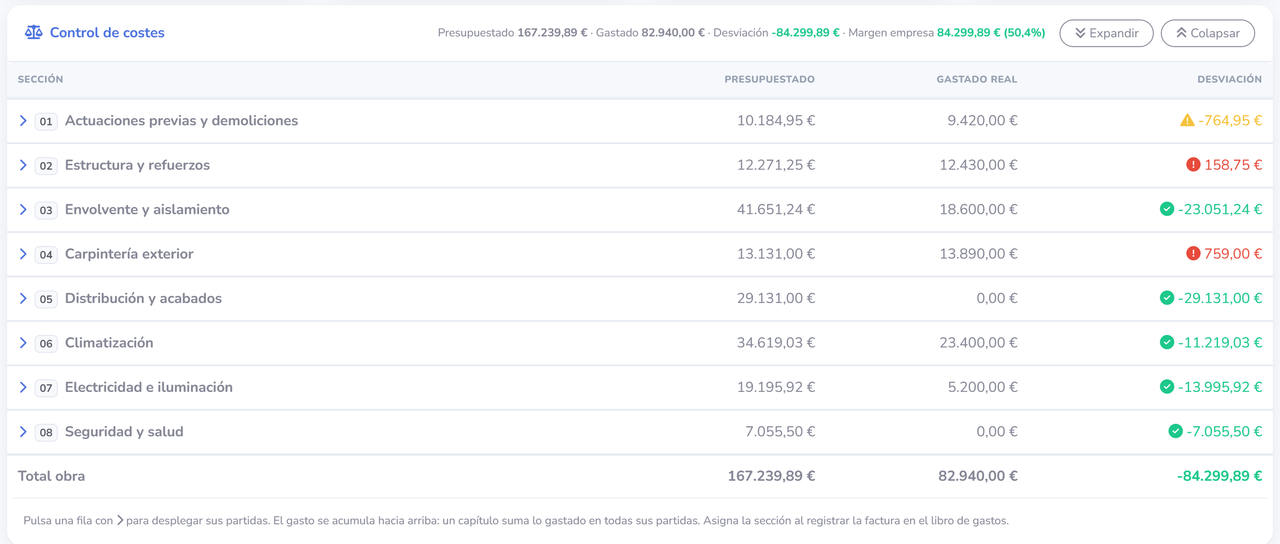Select the Estructura y refuerzos row label
This screenshot has height=544, width=1280.
pyautogui.click(x=137, y=165)
